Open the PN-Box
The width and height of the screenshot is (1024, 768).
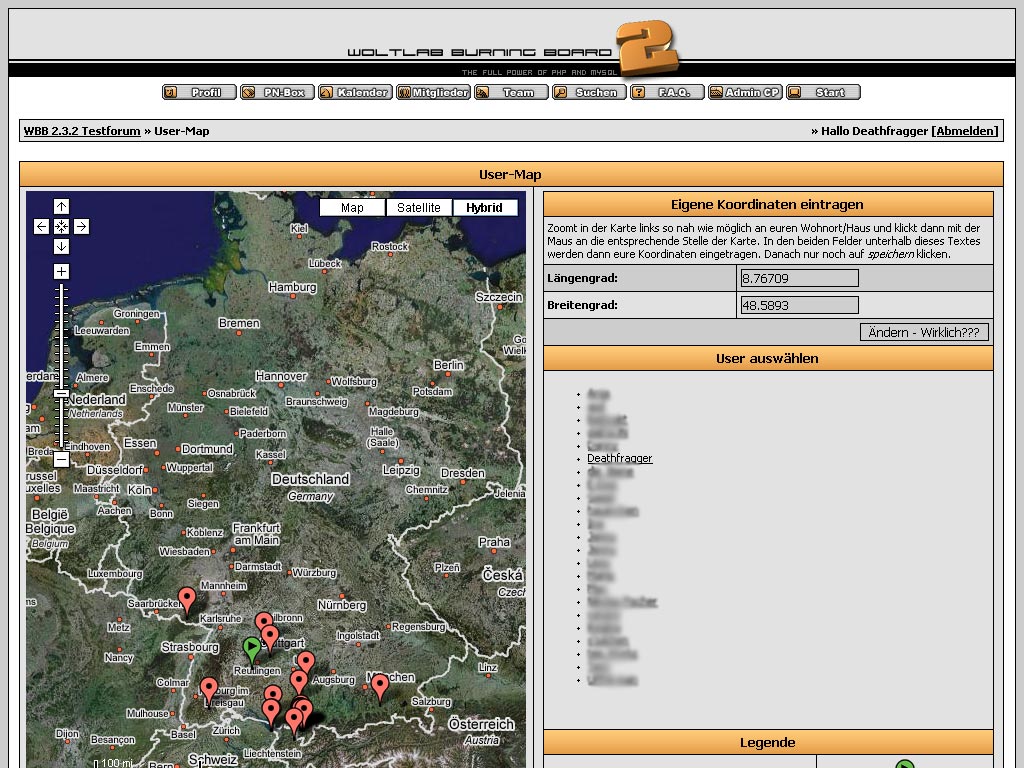point(277,93)
